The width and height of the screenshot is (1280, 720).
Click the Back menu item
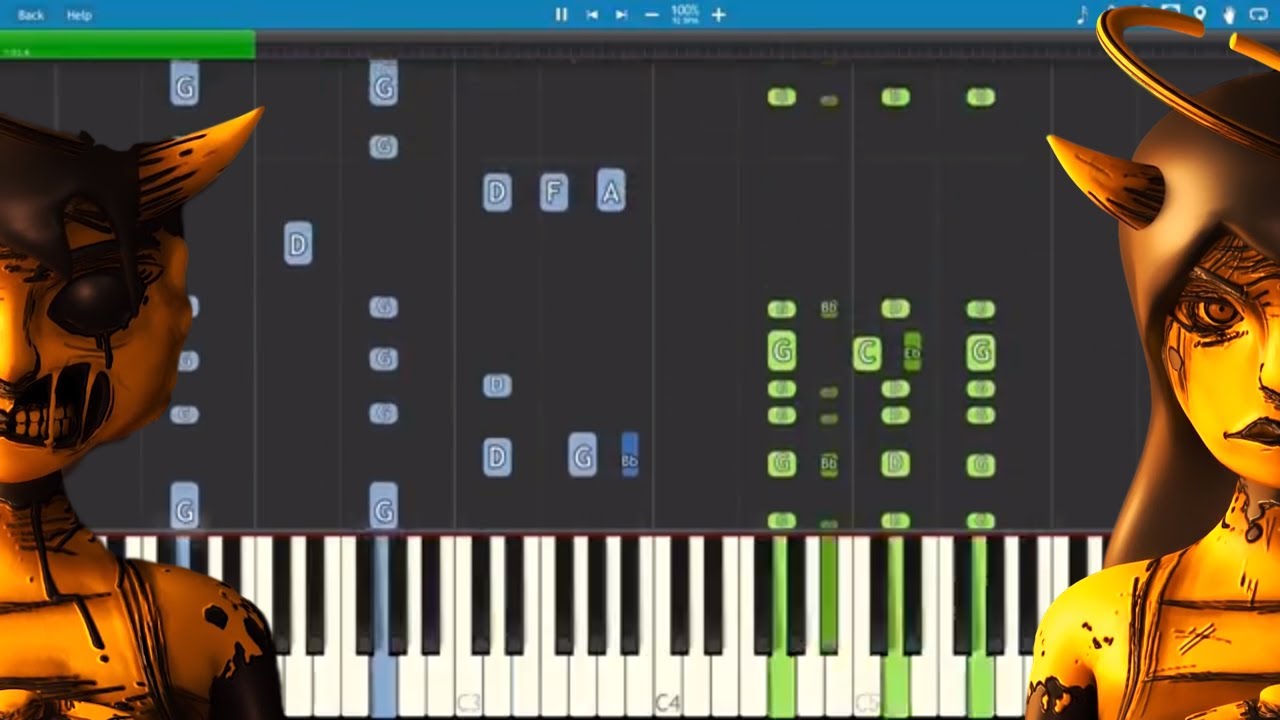click(31, 15)
